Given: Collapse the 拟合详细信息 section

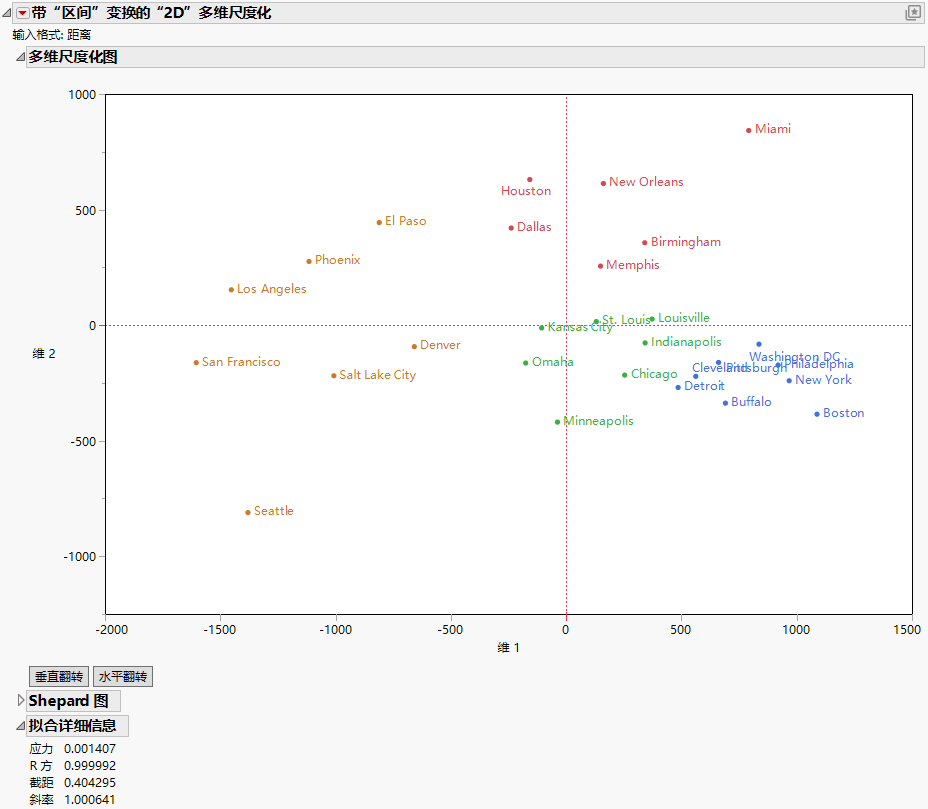Looking at the screenshot, I should (x=20, y=726).
